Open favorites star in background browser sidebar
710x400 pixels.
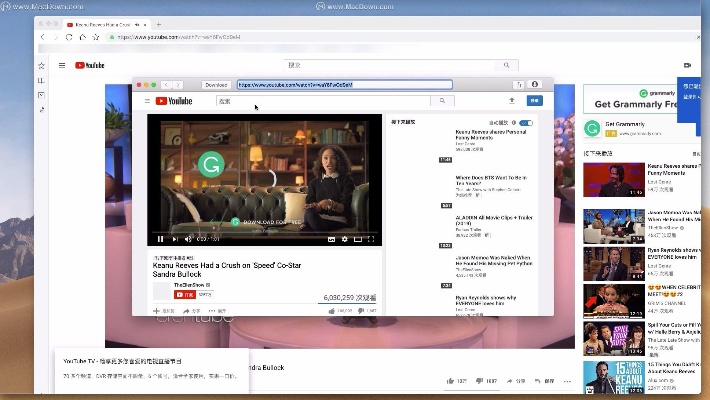click(41, 66)
